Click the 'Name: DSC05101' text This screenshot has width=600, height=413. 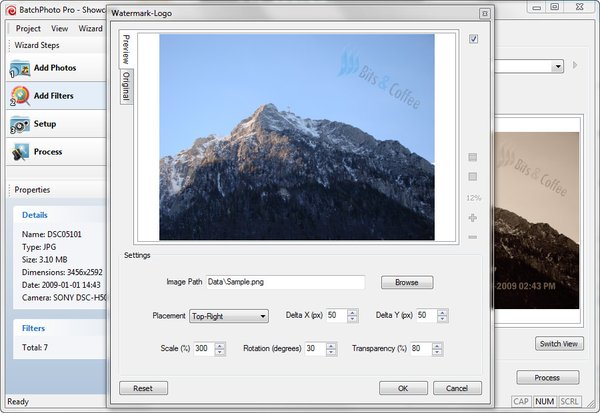coord(52,234)
